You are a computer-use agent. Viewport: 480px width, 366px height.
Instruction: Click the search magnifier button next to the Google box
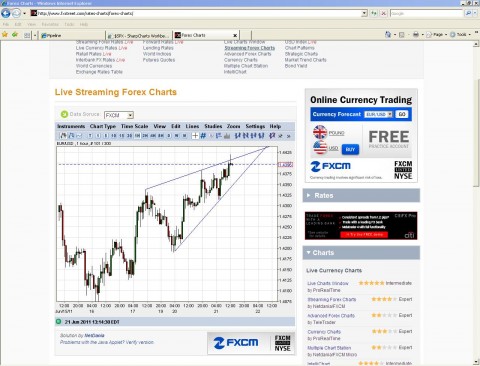[468, 13]
